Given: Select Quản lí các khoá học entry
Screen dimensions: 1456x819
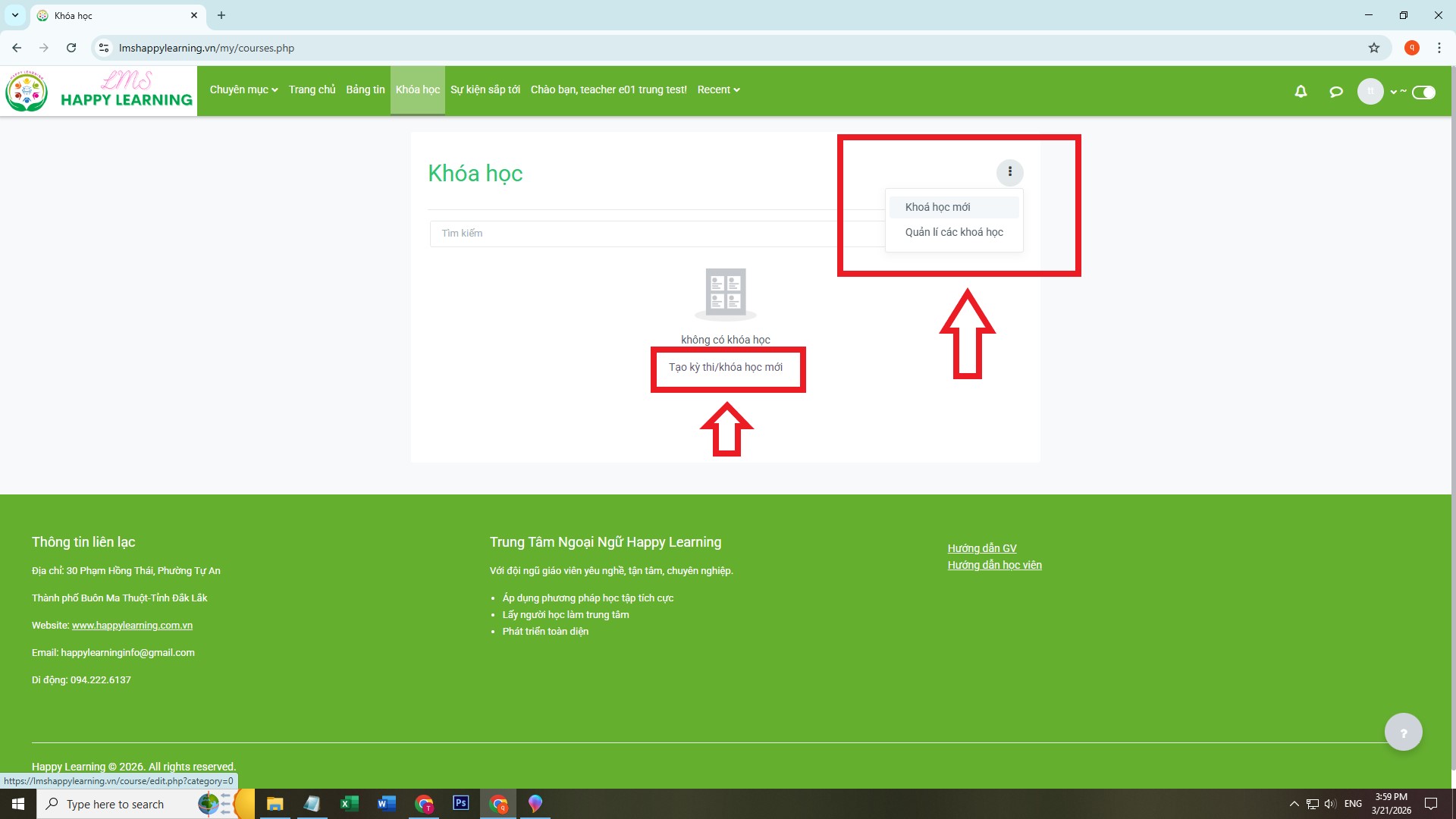Looking at the screenshot, I should pos(954,232).
